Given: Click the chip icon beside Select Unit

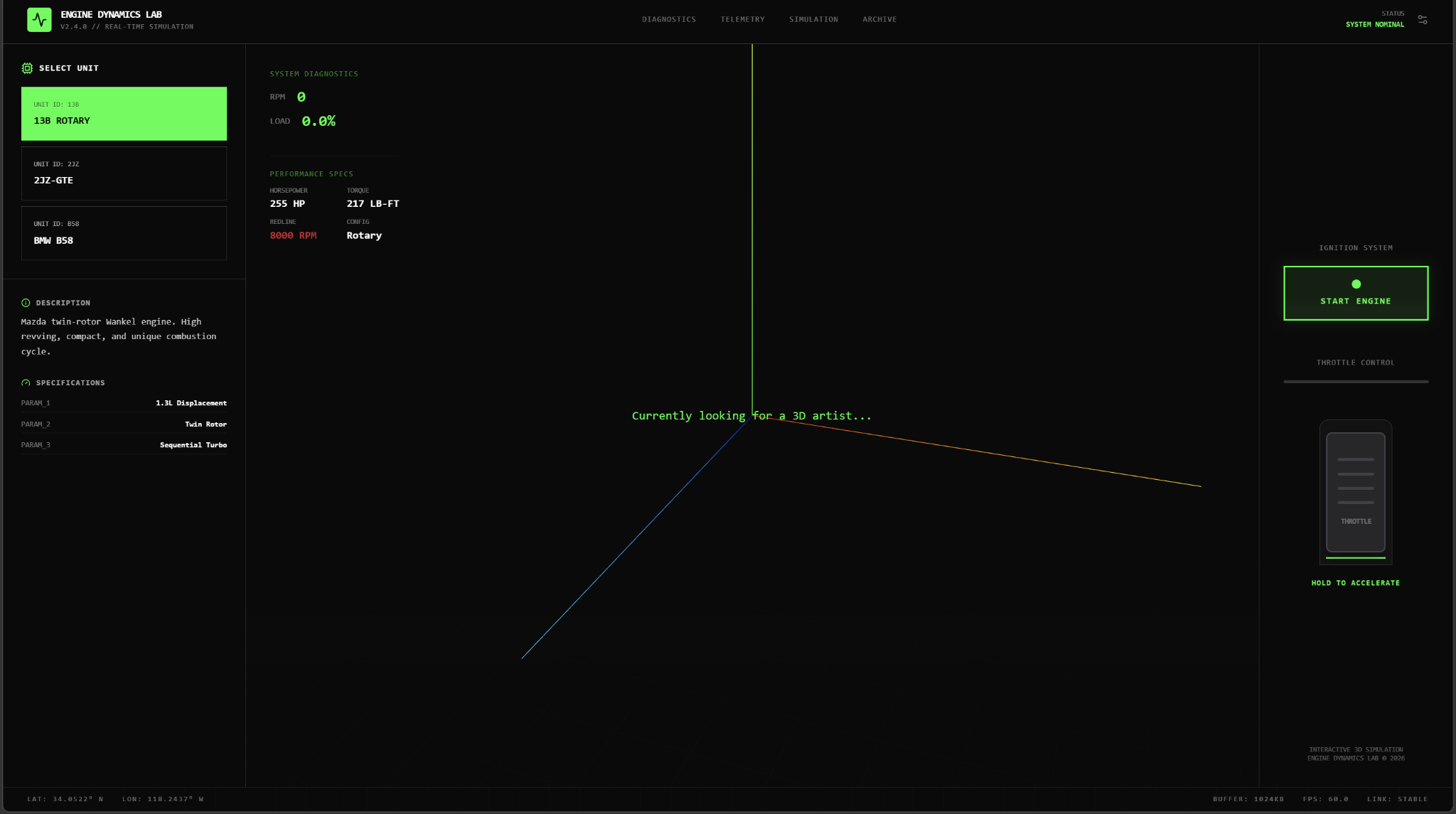Looking at the screenshot, I should tap(27, 68).
